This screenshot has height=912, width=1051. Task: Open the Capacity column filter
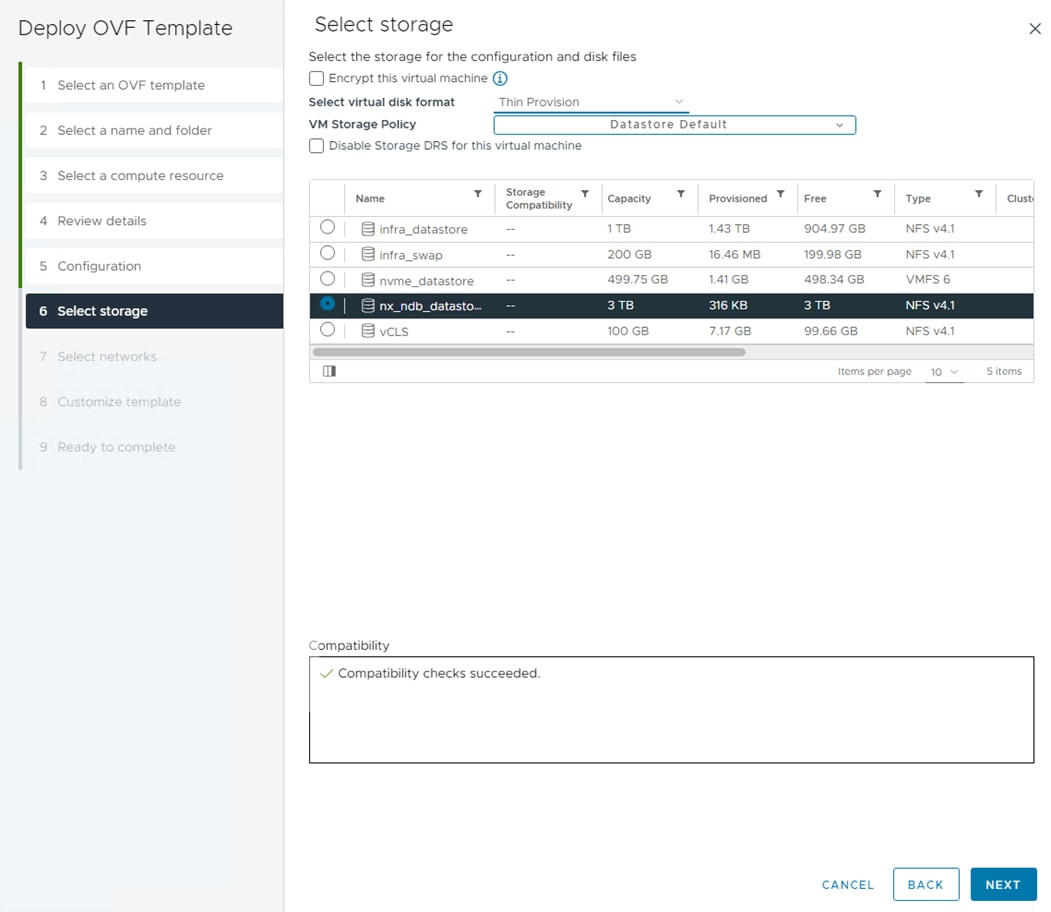click(x=681, y=194)
